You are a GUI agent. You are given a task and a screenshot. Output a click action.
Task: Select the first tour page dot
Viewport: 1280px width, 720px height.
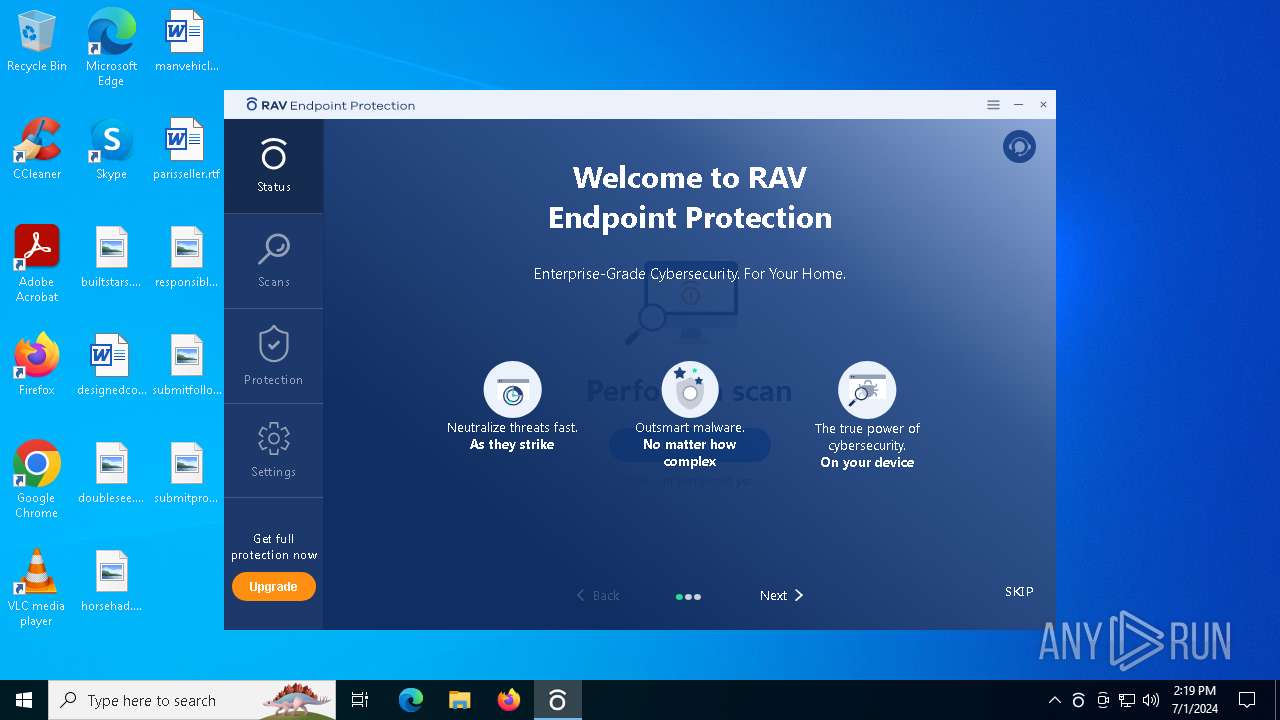[680, 597]
